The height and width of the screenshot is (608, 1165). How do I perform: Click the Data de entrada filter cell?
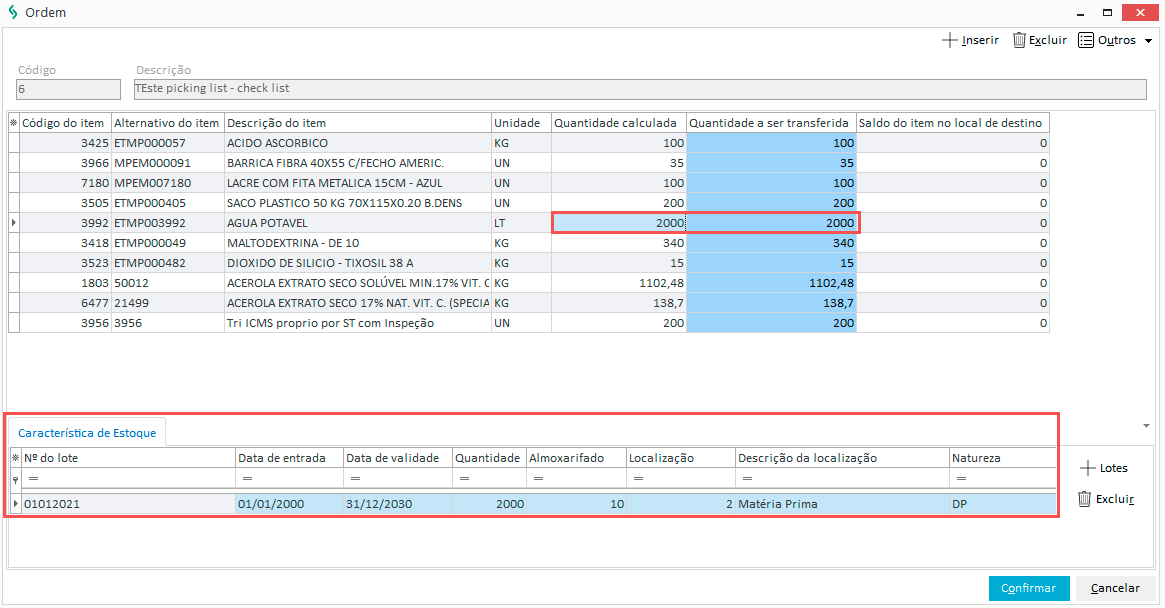click(289, 479)
